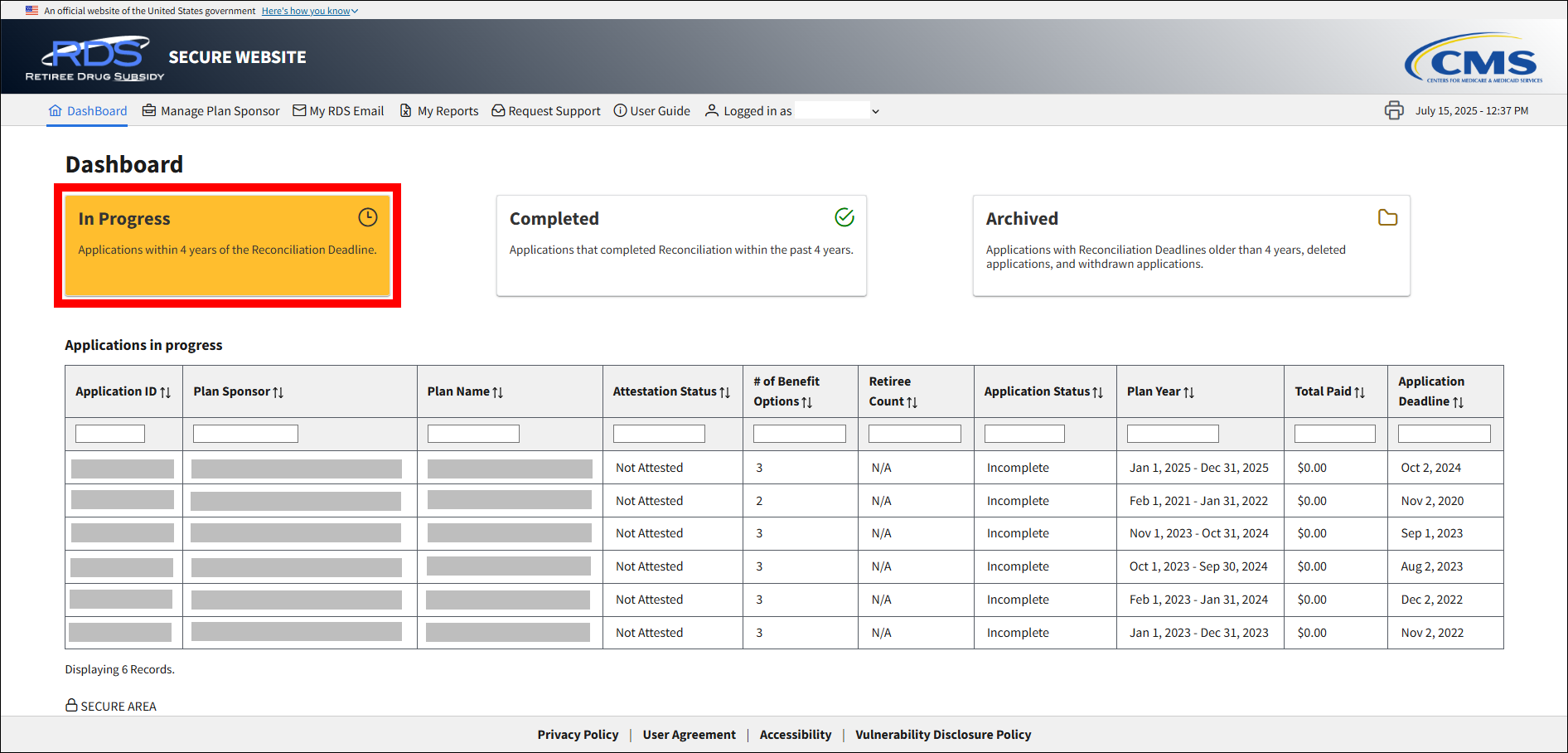The image size is (1568, 753).
Task: Go to My Reports menu item
Action: 439,111
